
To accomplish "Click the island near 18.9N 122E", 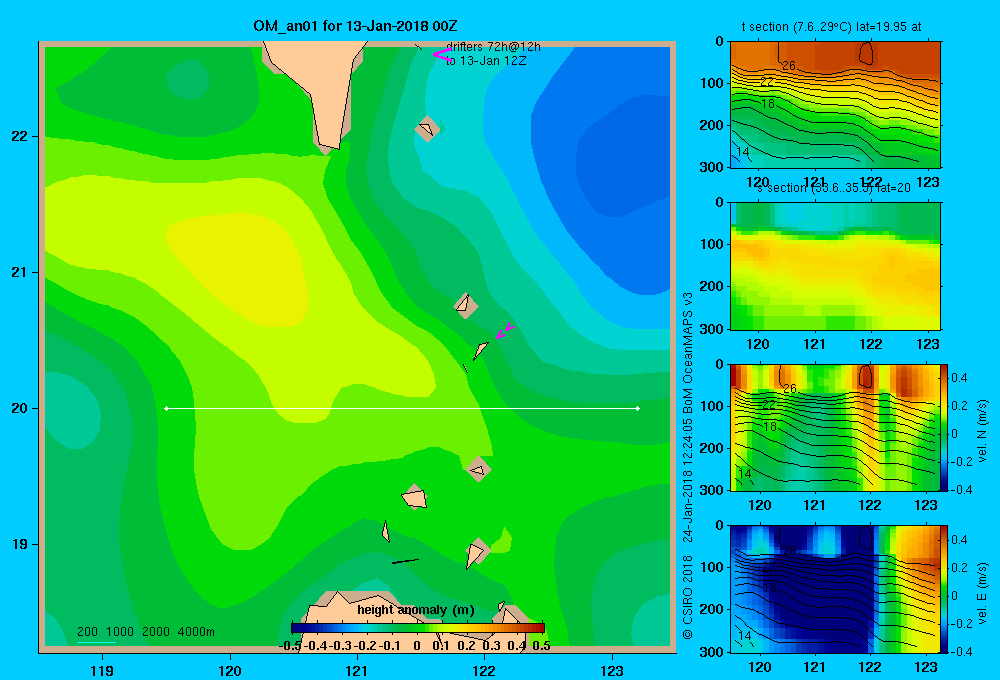I will 476,552.
